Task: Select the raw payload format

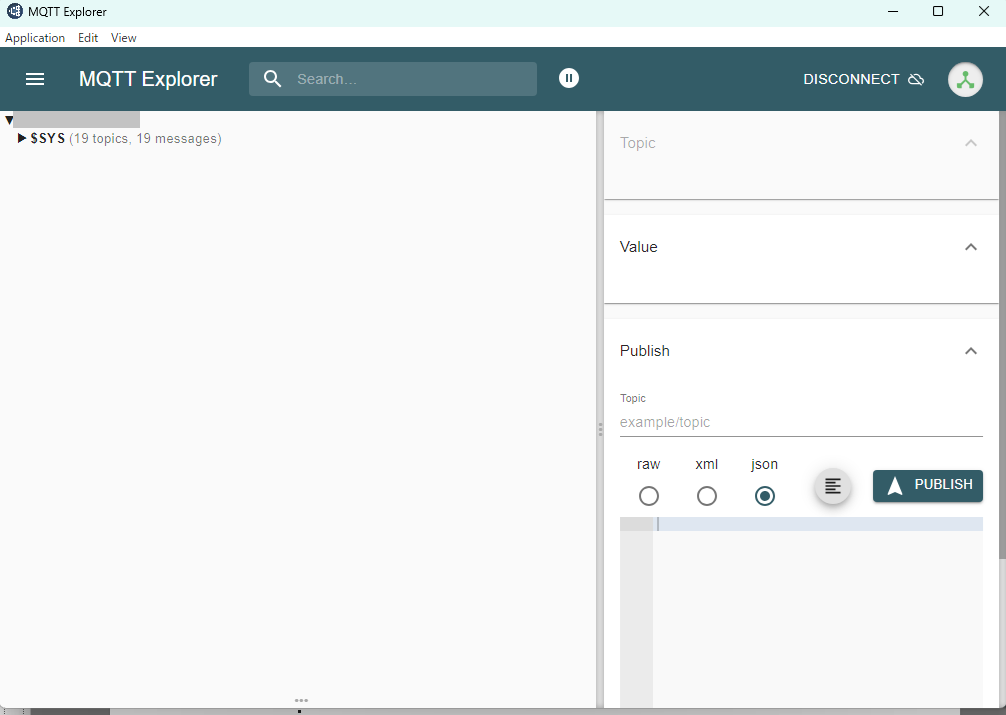Action: click(649, 496)
